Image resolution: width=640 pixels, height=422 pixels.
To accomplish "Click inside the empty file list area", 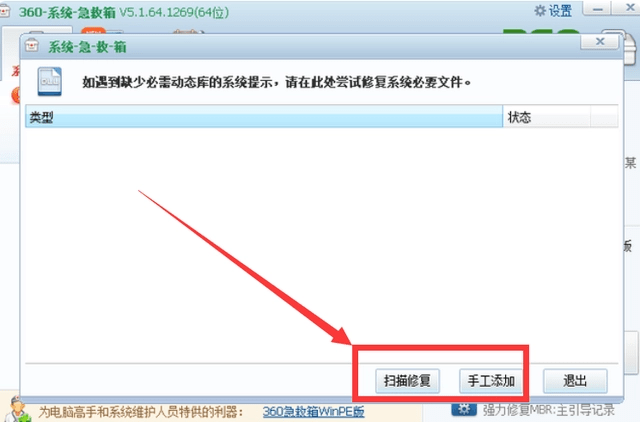I will pos(322,245).
